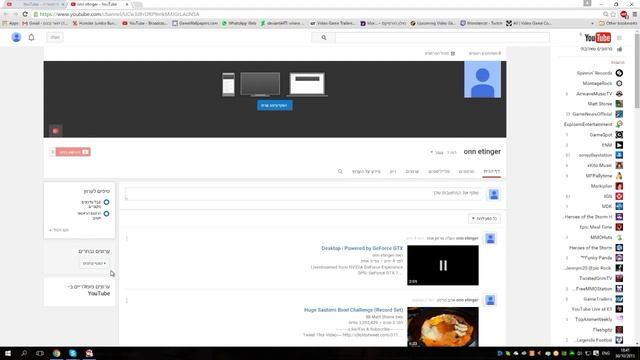Open Huge Sashimi Bowl Challenge title link
The height and width of the screenshot is (360, 640).
click(x=353, y=310)
